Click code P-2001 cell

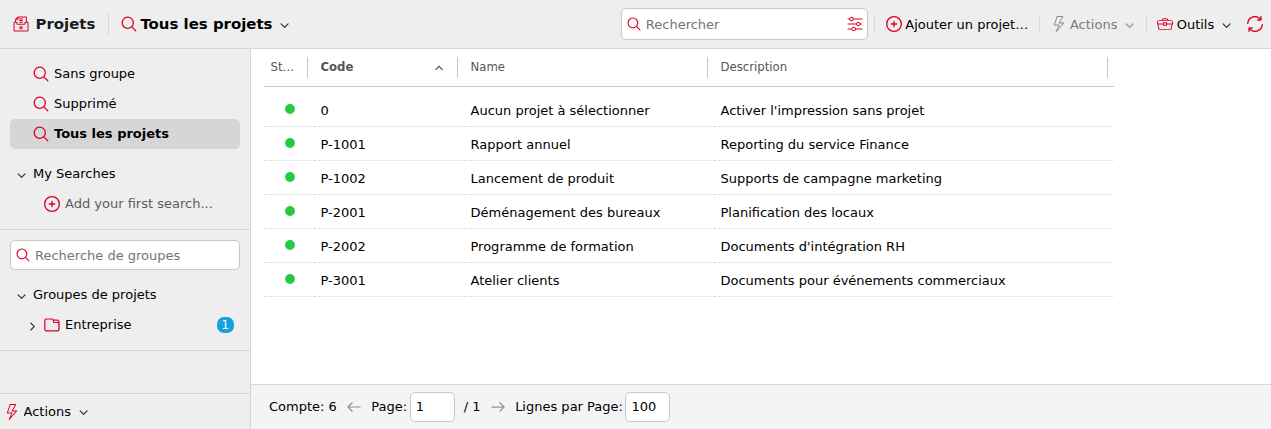tap(343, 212)
